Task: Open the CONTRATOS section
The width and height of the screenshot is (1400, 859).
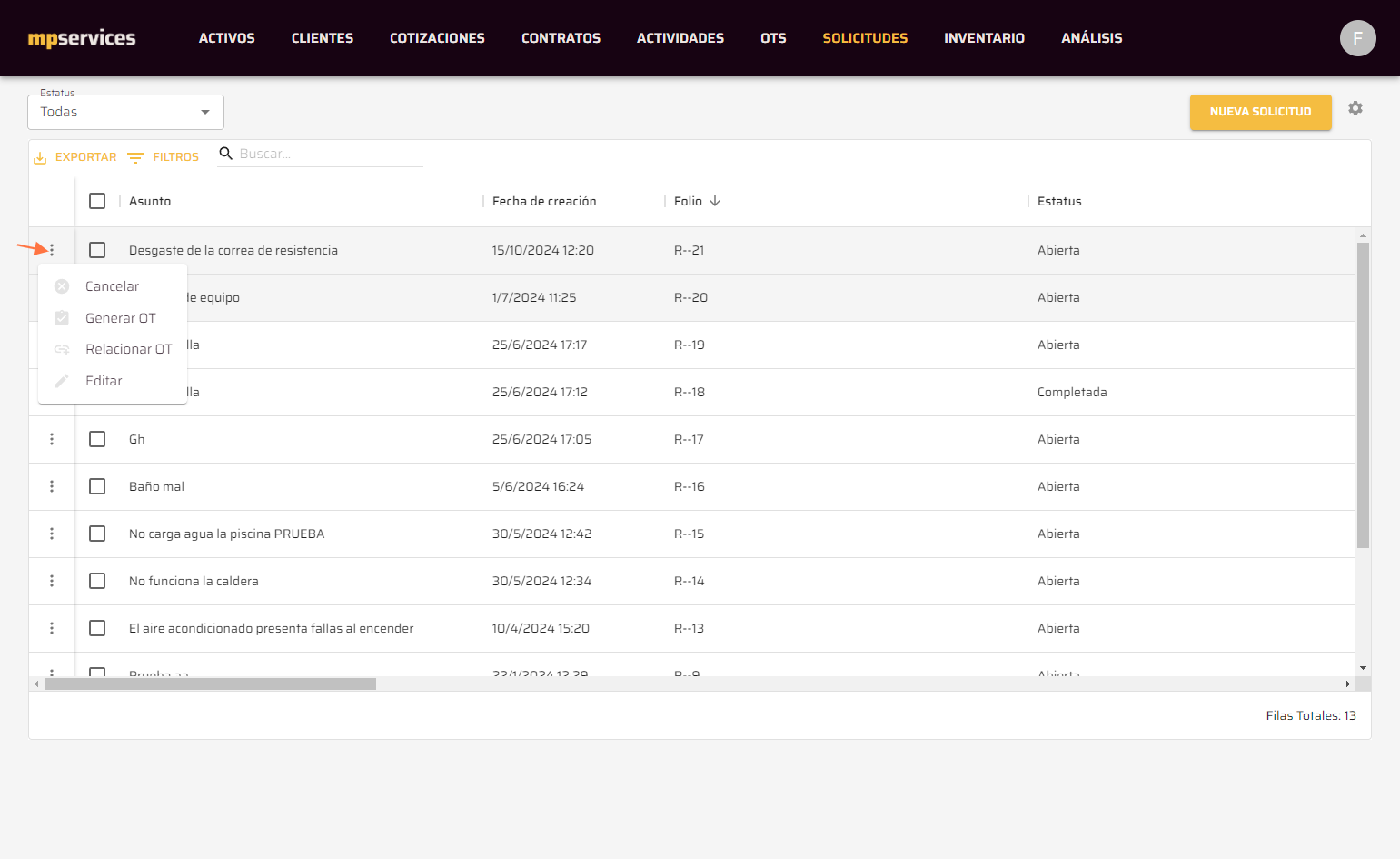Action: 561,38
